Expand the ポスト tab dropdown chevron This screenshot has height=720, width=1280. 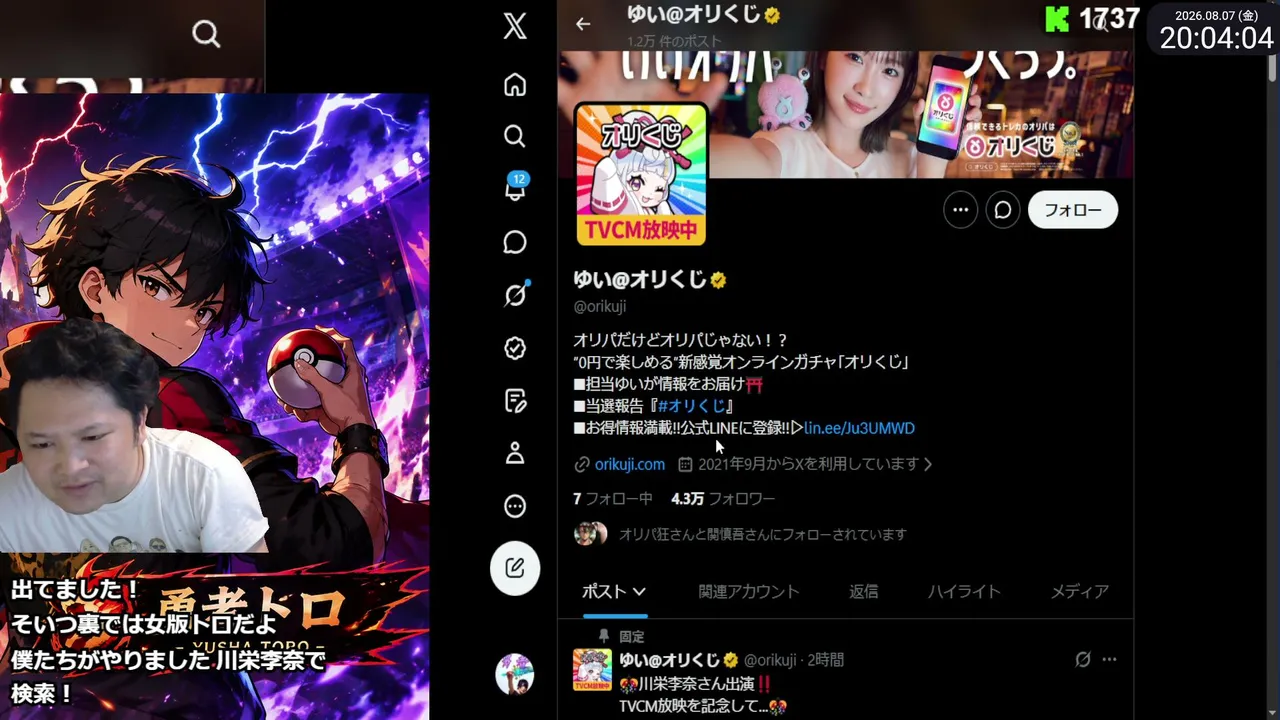pyautogui.click(x=639, y=592)
